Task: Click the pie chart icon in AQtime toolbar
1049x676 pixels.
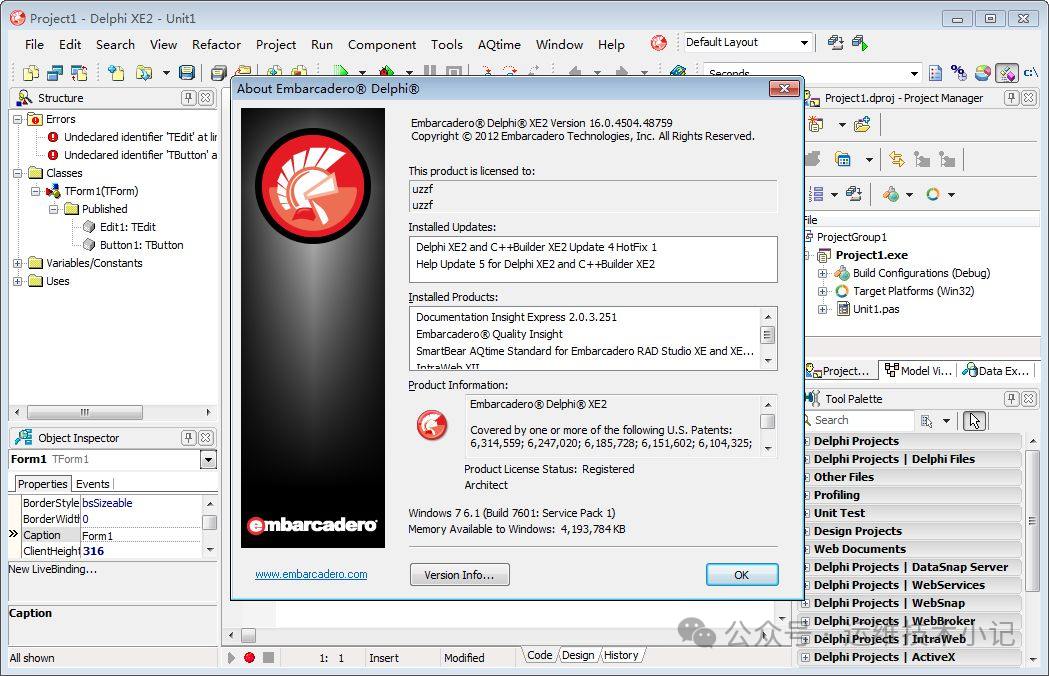Action: [x=983, y=72]
